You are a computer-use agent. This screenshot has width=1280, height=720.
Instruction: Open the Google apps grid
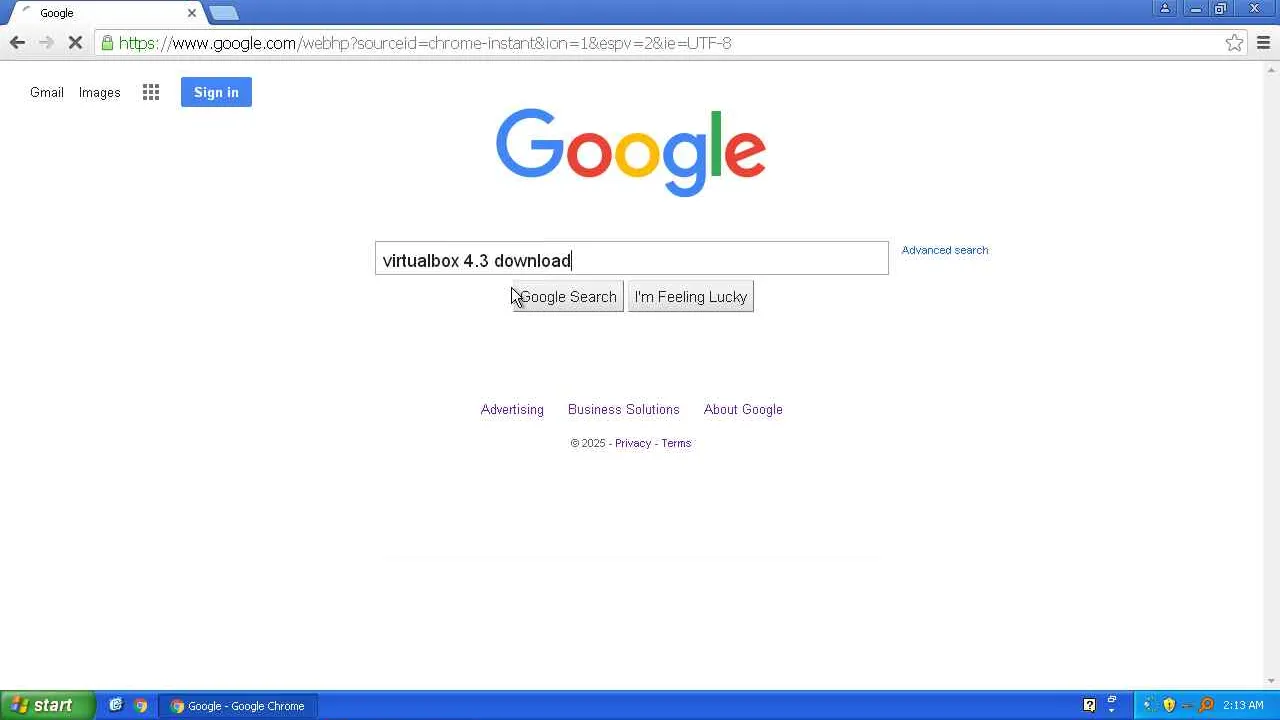tap(151, 92)
